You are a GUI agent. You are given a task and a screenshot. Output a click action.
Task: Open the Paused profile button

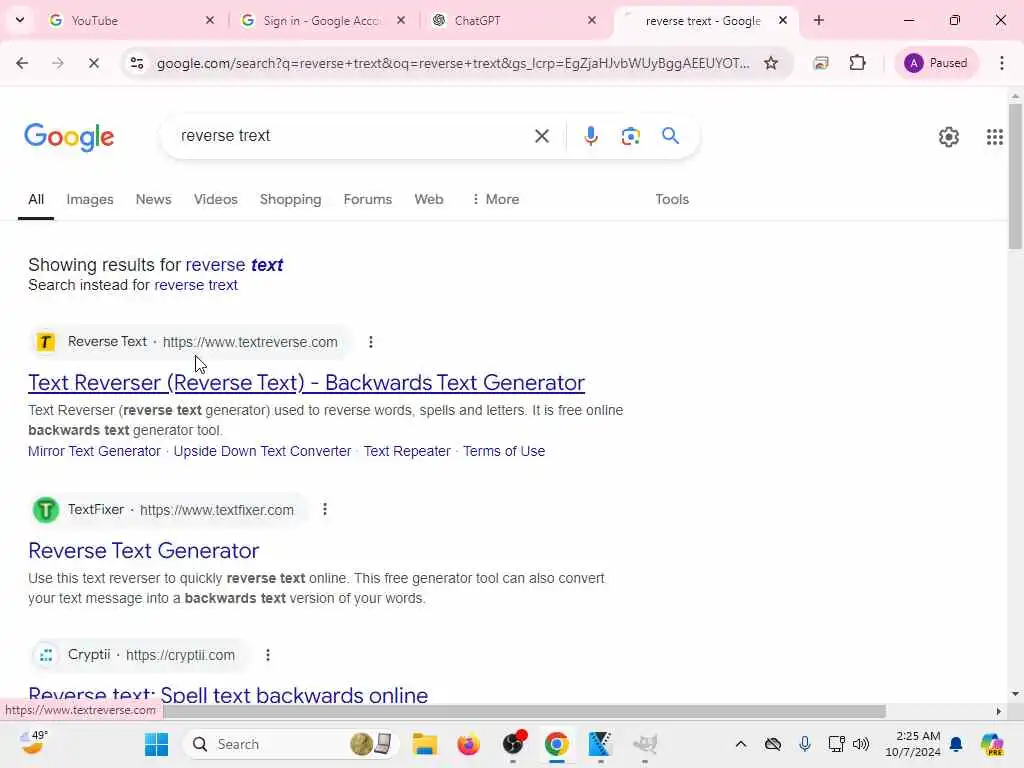point(935,63)
